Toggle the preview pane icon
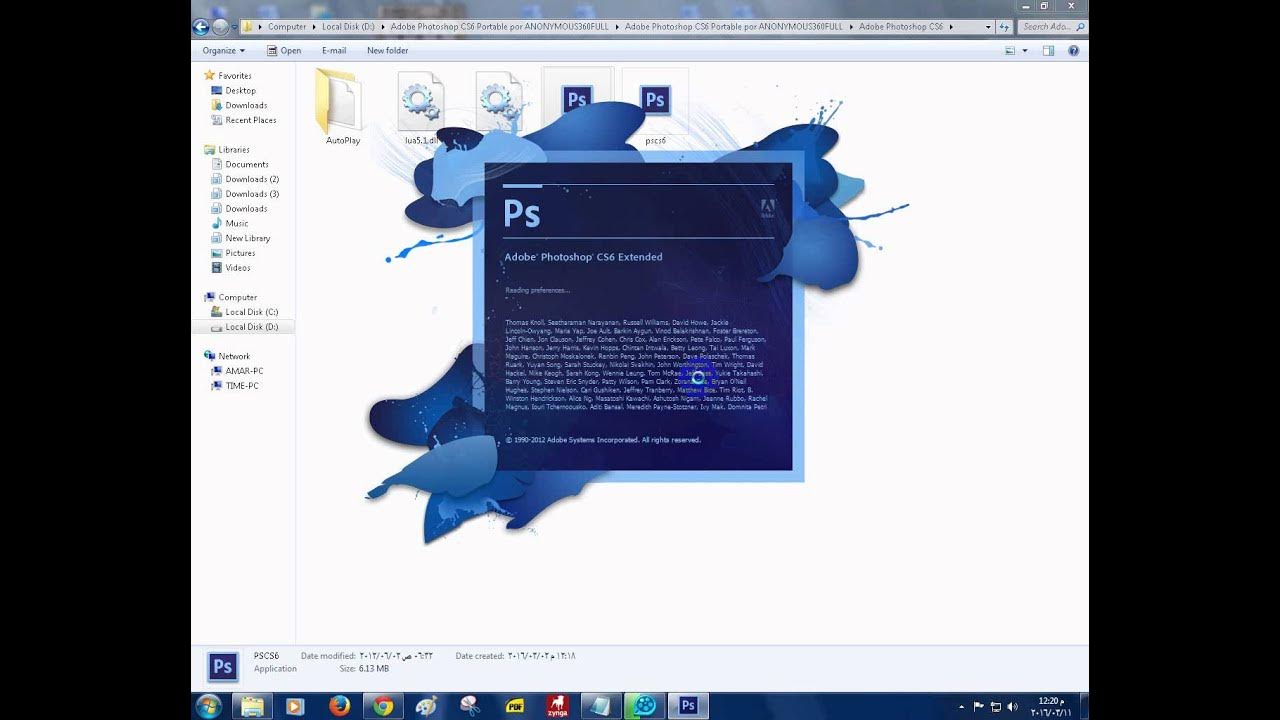The image size is (1280, 720). coord(1048,50)
